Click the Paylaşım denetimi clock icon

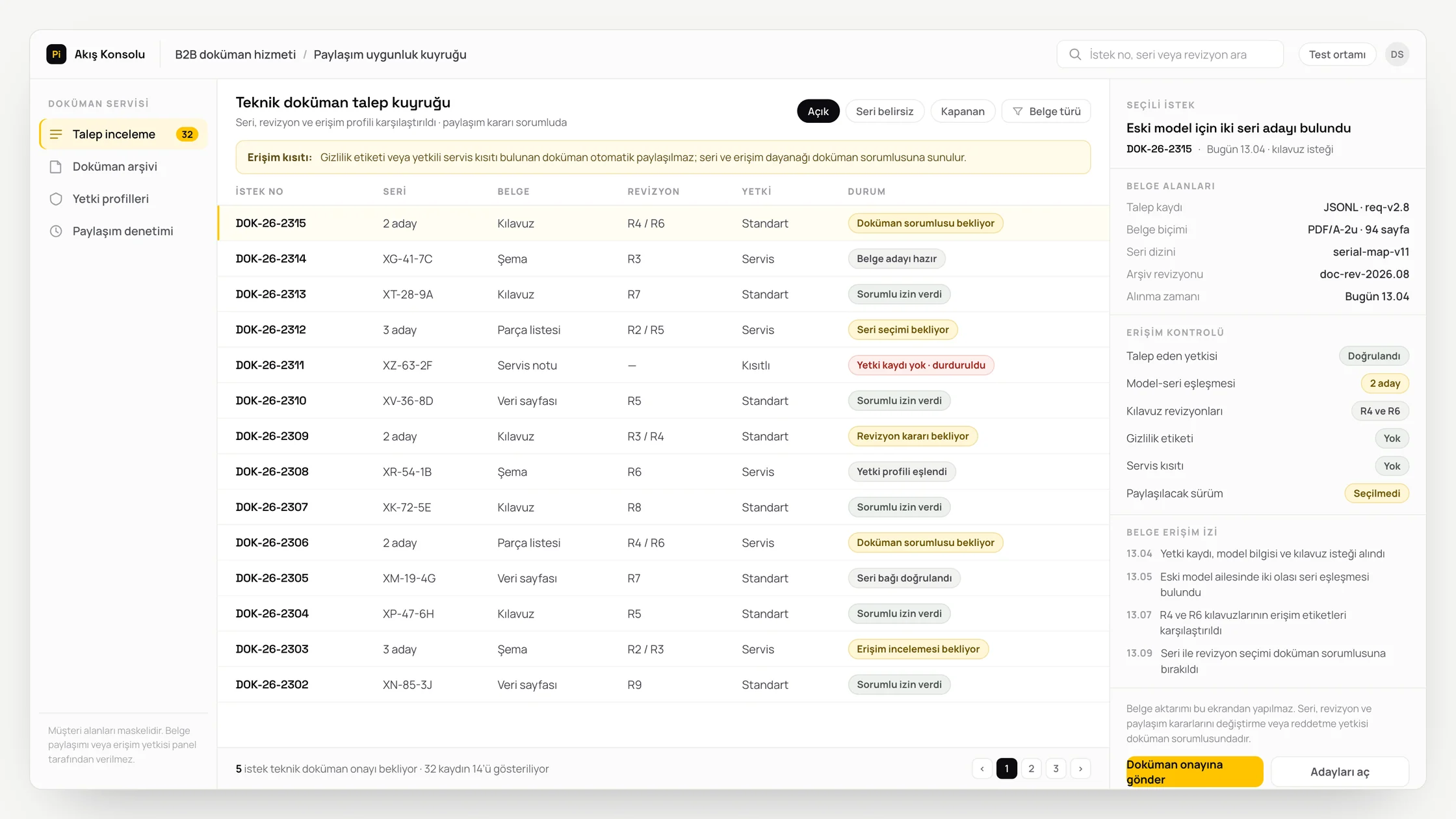tap(56, 231)
